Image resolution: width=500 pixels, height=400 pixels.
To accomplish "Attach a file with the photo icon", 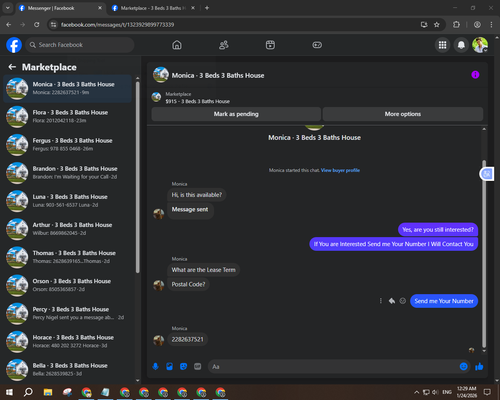I will [x=169, y=367].
